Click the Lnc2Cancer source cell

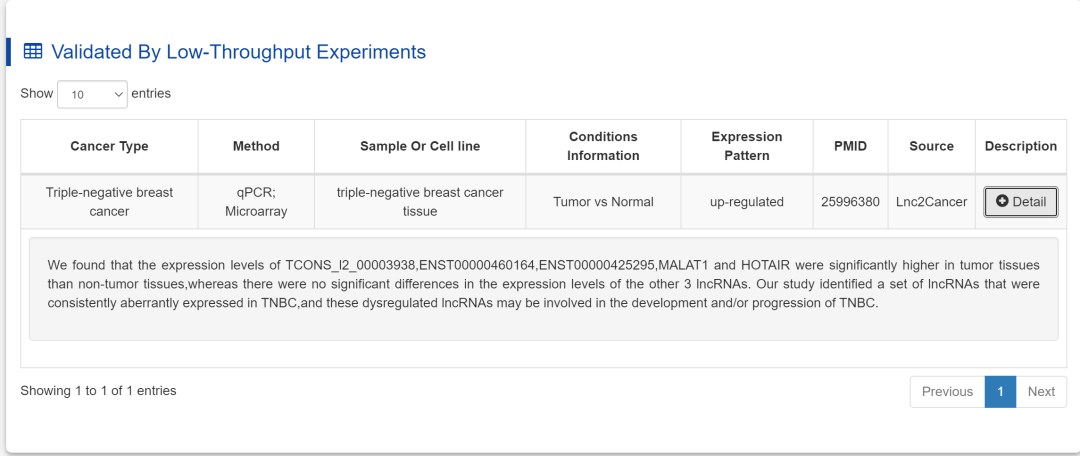(931, 202)
